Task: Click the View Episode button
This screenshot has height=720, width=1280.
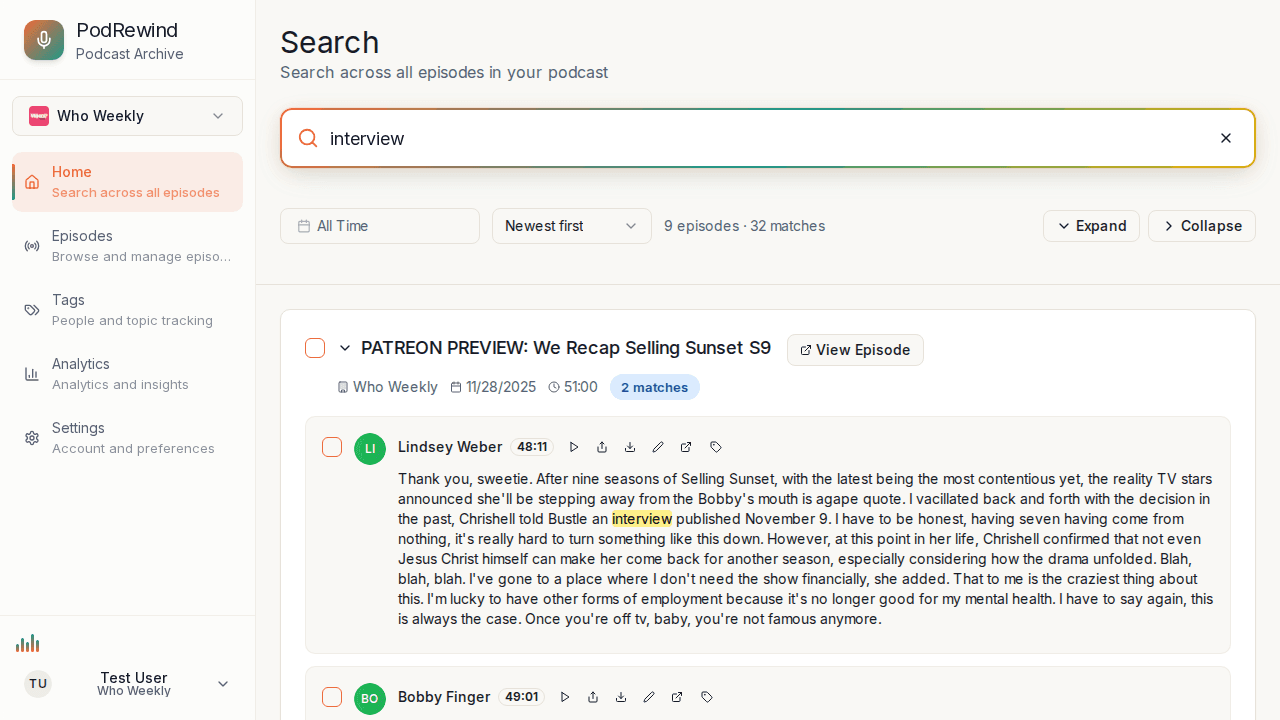Action: (x=855, y=350)
